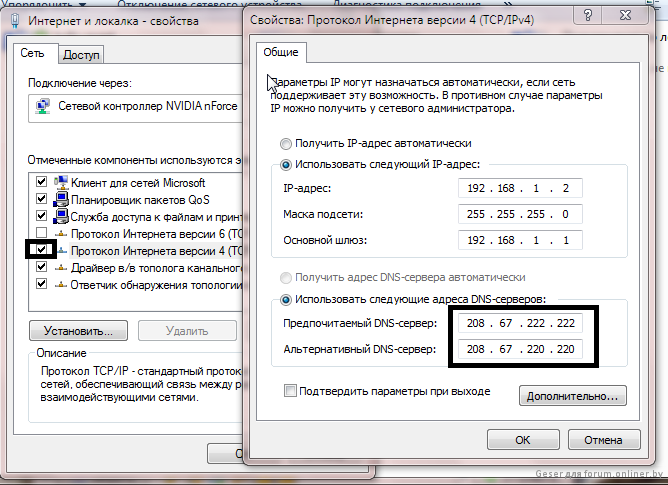The image size is (668, 485).
Task: Click the IP-адрес field 192.168.1.2
Action: (520, 188)
